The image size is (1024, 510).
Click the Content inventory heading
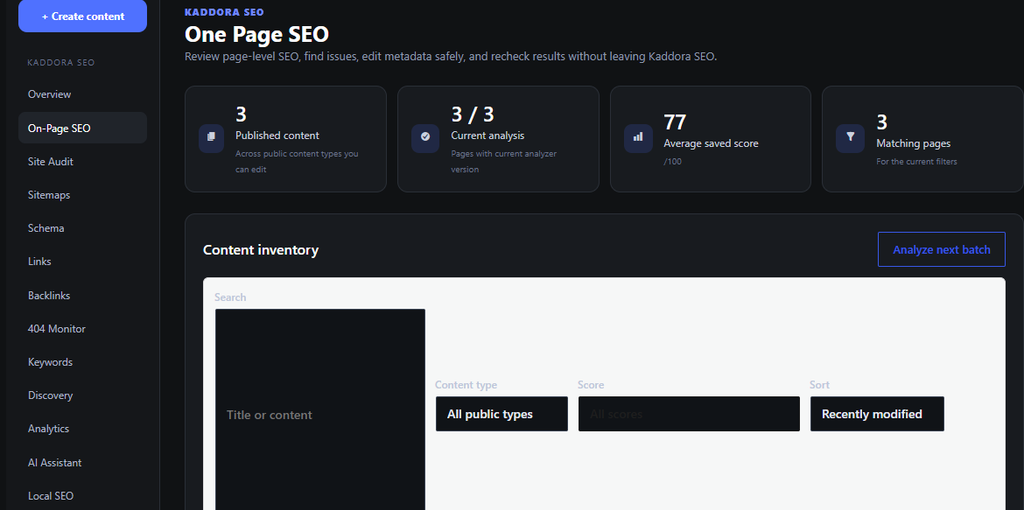[x=261, y=249]
